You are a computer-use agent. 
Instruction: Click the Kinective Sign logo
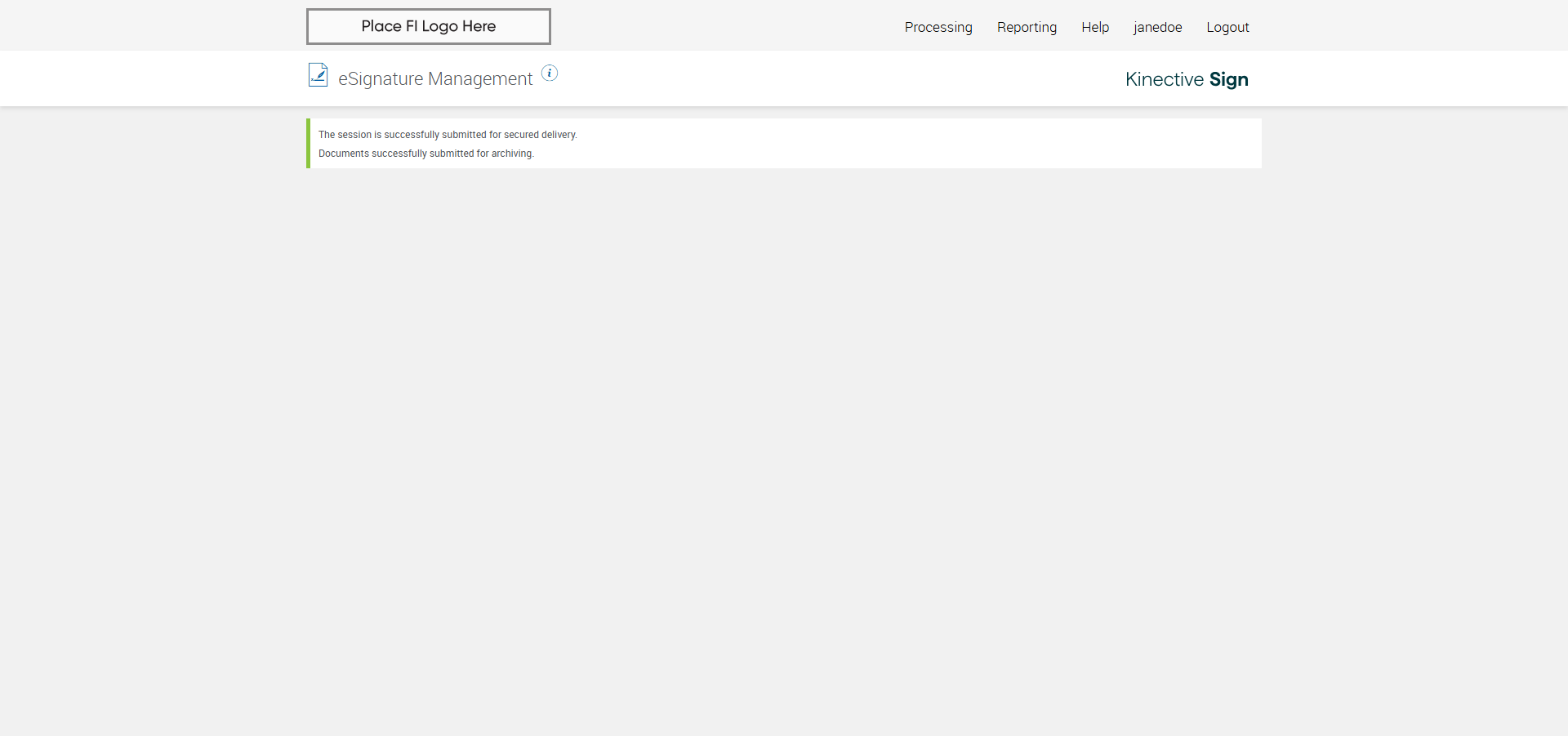(1187, 79)
